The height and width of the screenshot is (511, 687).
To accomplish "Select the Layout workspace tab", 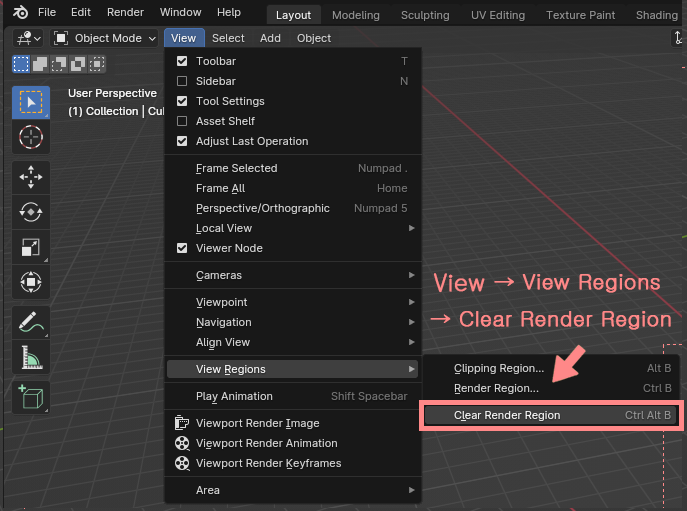I will (x=294, y=15).
